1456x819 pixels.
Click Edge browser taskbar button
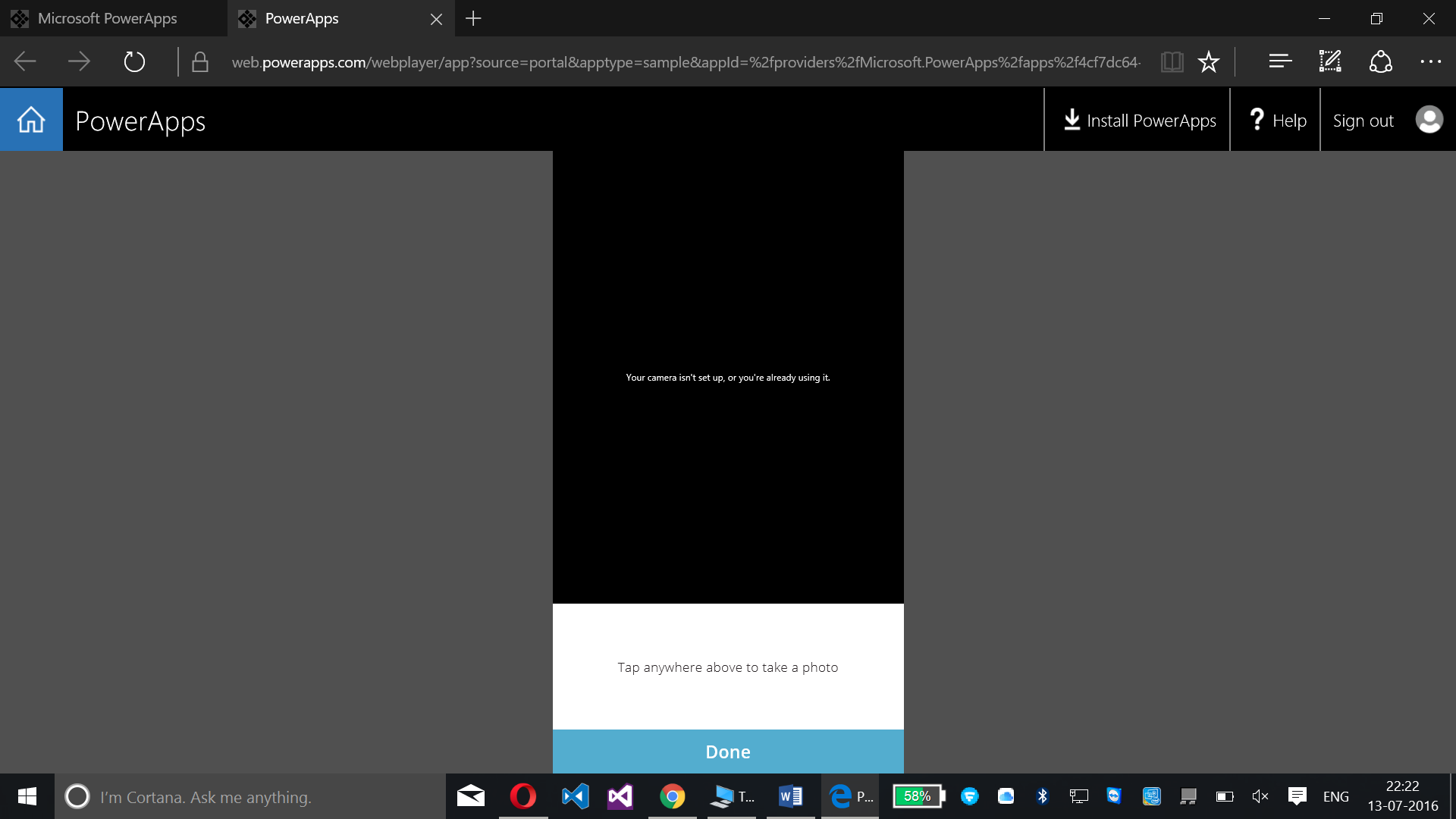[850, 796]
